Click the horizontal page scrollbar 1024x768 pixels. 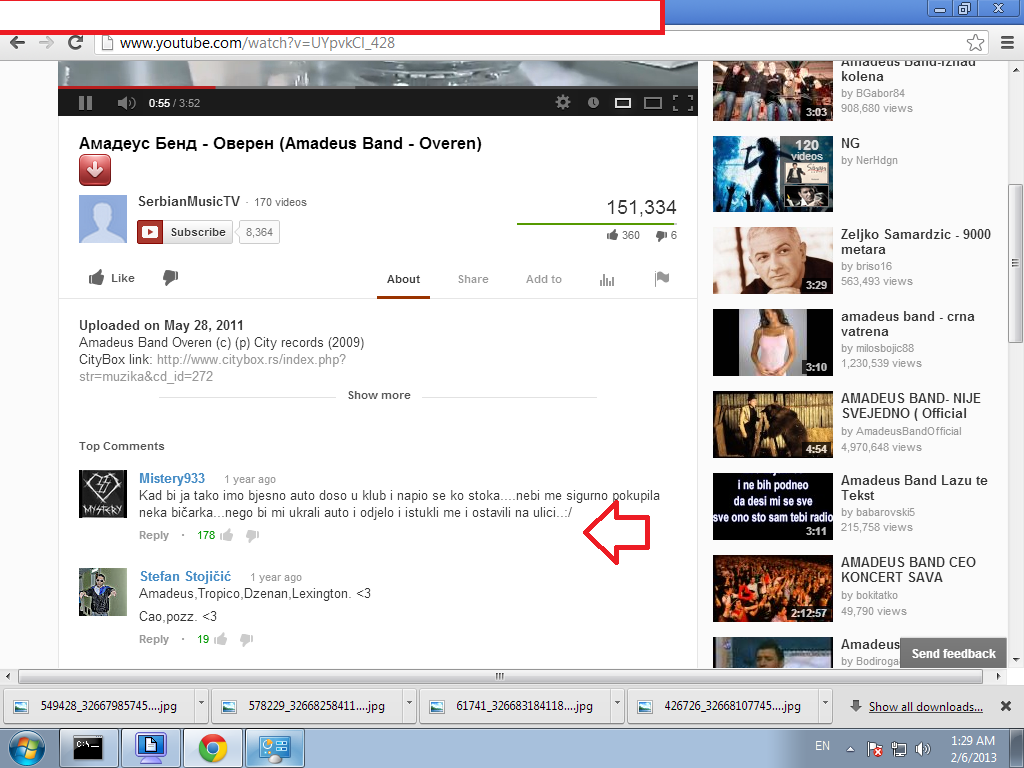(x=501, y=677)
